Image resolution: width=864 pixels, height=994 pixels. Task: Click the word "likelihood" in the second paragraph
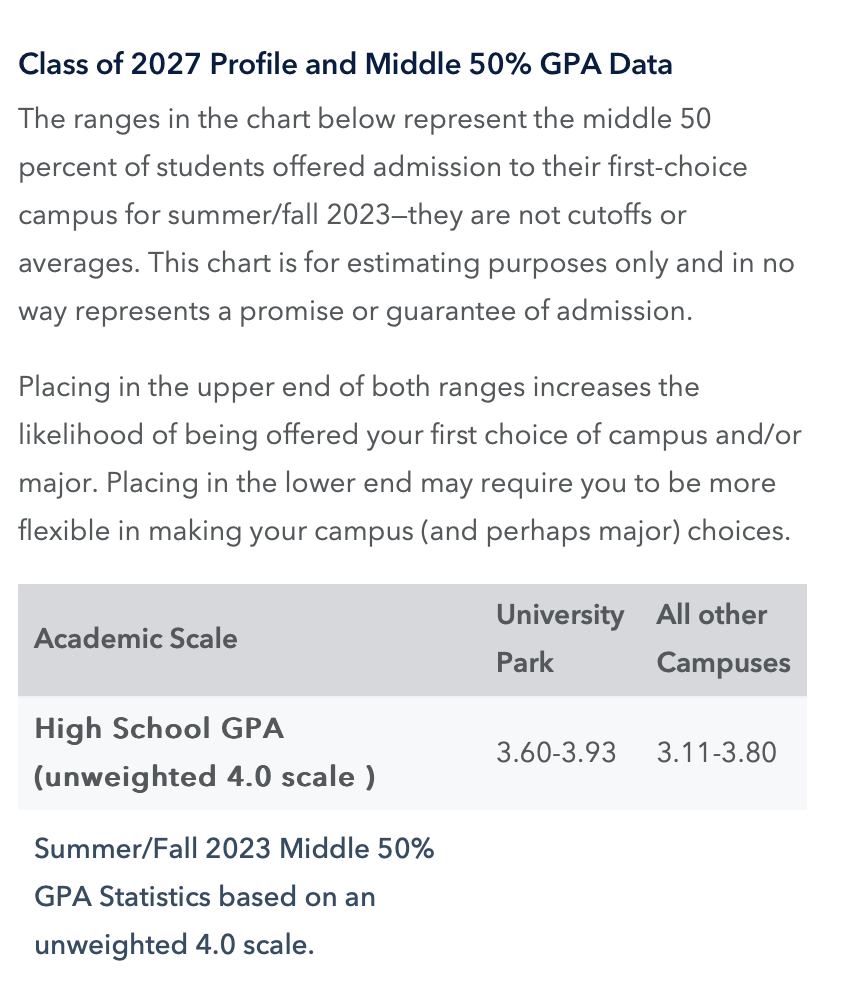click(x=77, y=435)
